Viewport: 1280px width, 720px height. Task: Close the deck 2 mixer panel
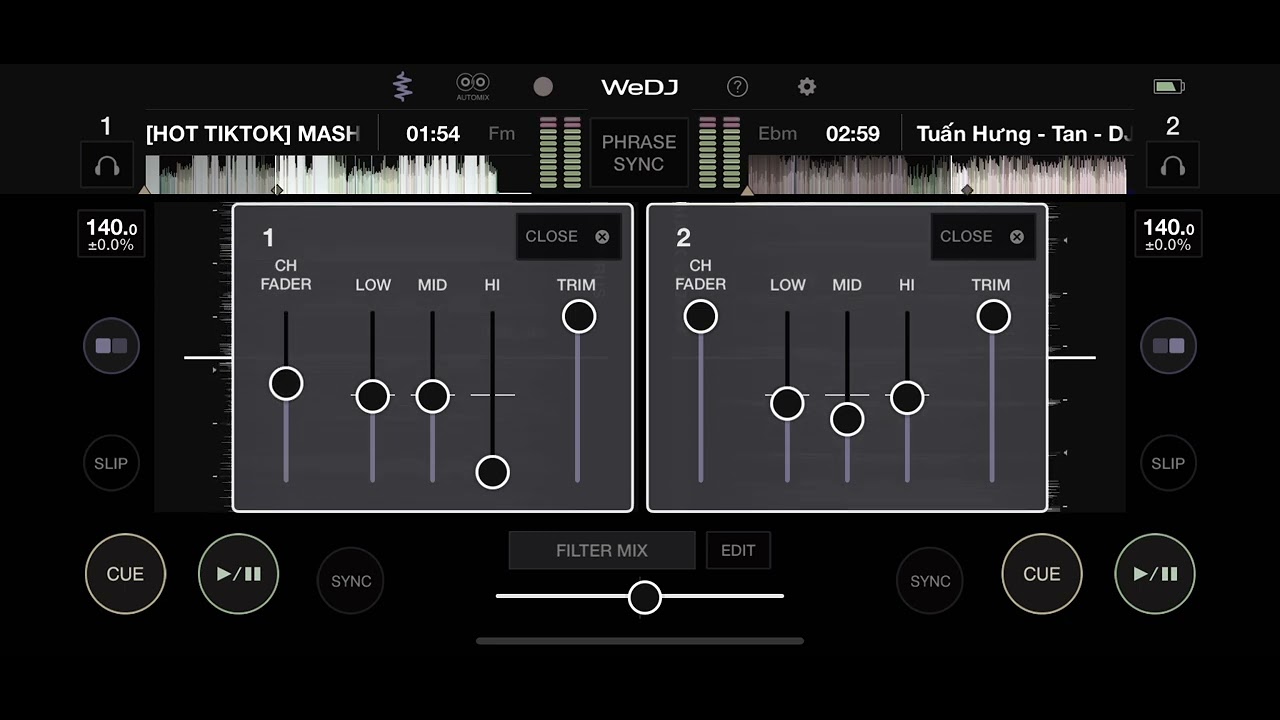983,237
